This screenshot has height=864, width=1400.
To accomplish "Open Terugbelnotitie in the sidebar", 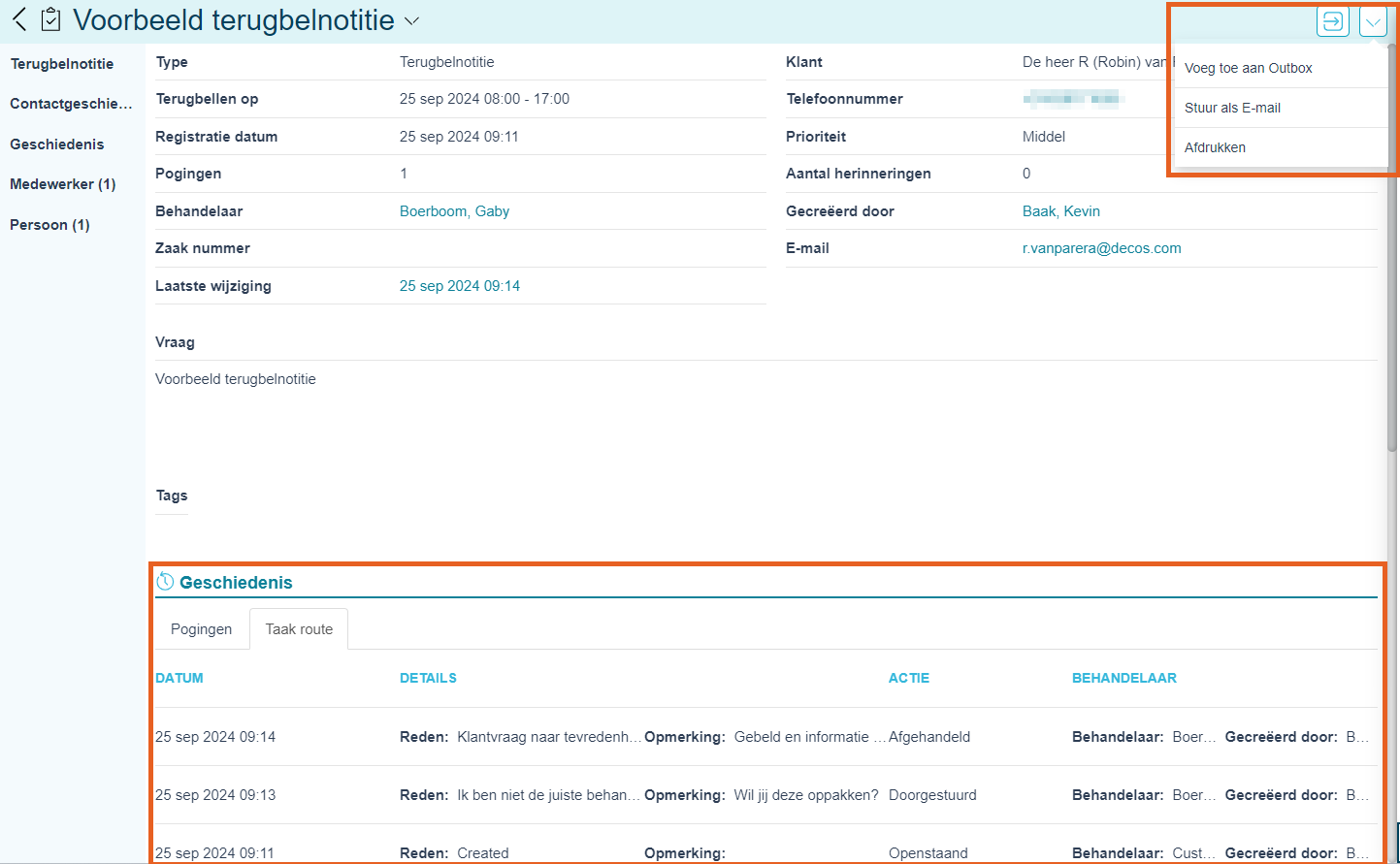I will point(62,64).
